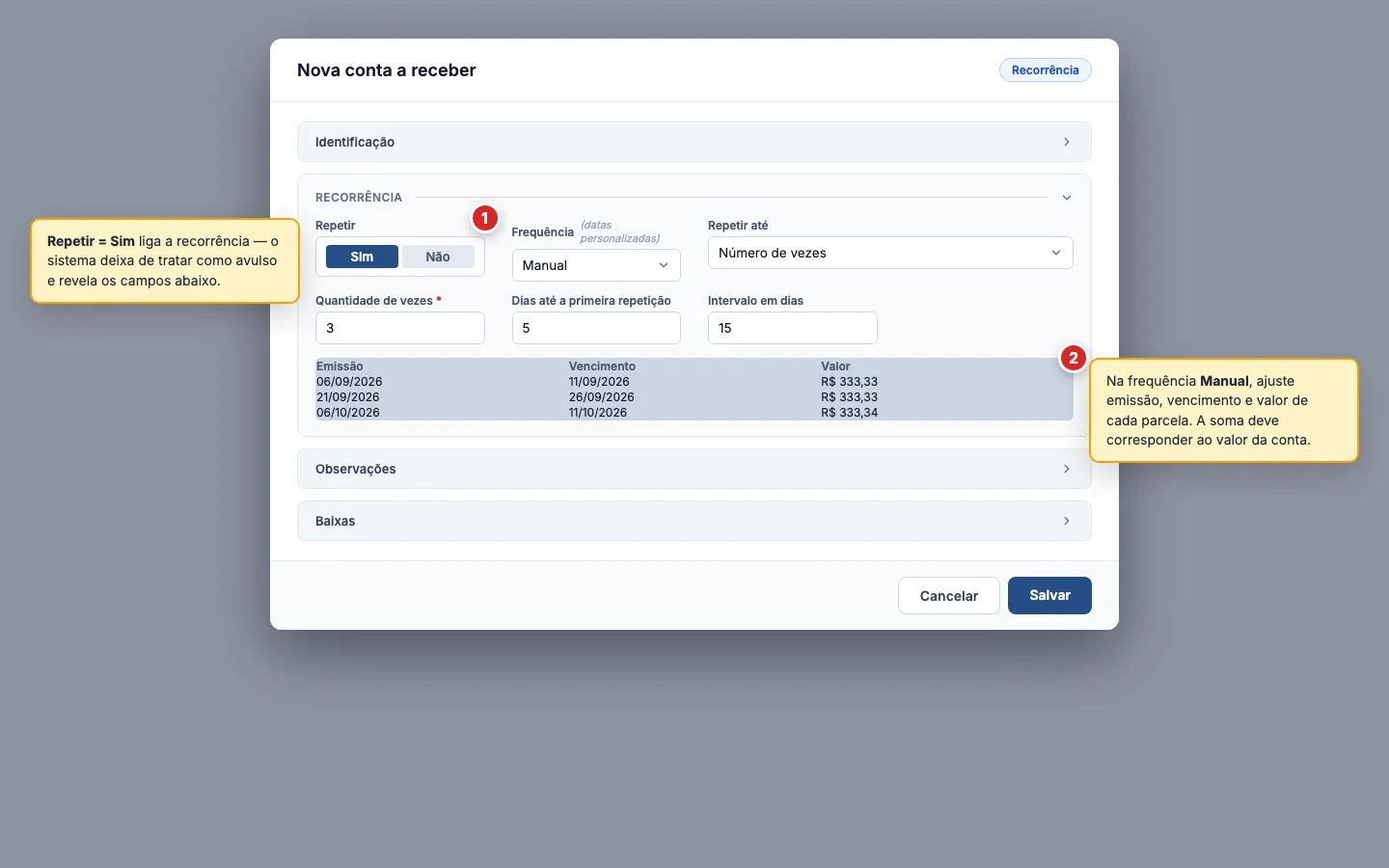Image resolution: width=1389 pixels, height=868 pixels.
Task: Click the Identificação section title
Action: (355, 142)
